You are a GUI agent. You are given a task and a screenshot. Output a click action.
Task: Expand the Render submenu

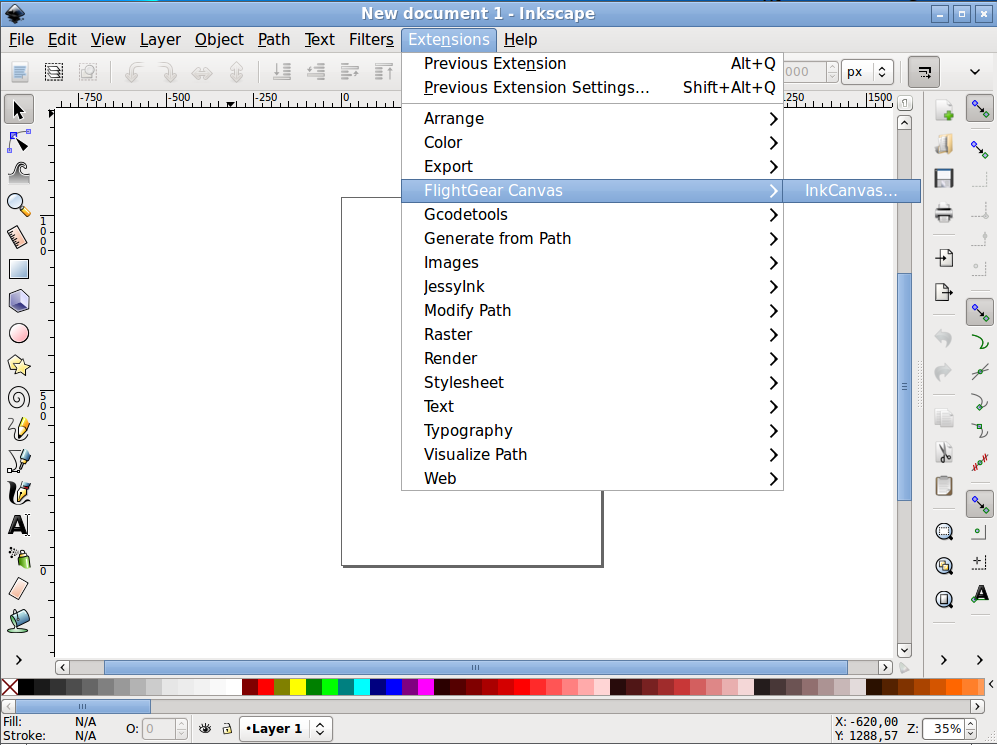tap(592, 359)
